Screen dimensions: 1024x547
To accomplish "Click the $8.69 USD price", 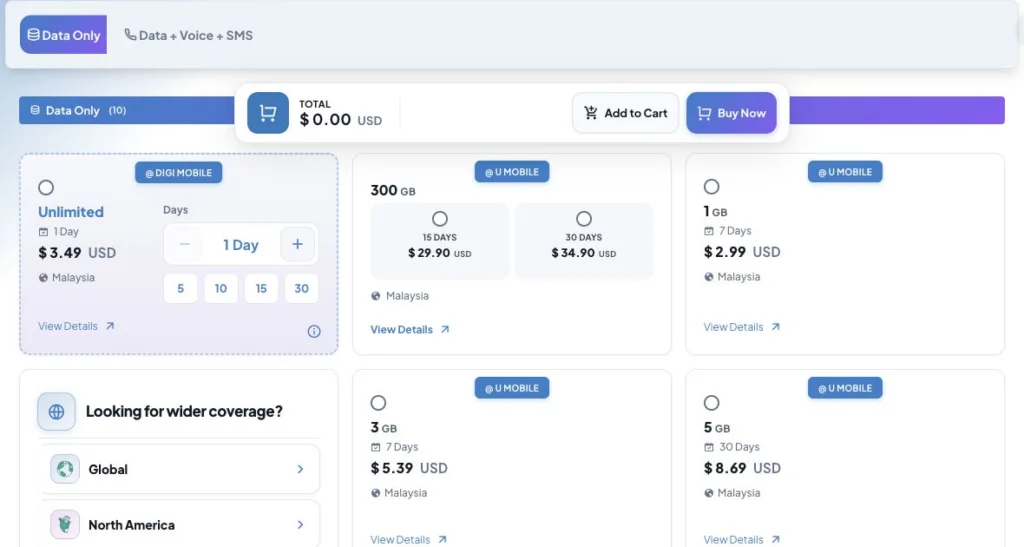I will click(x=742, y=468).
